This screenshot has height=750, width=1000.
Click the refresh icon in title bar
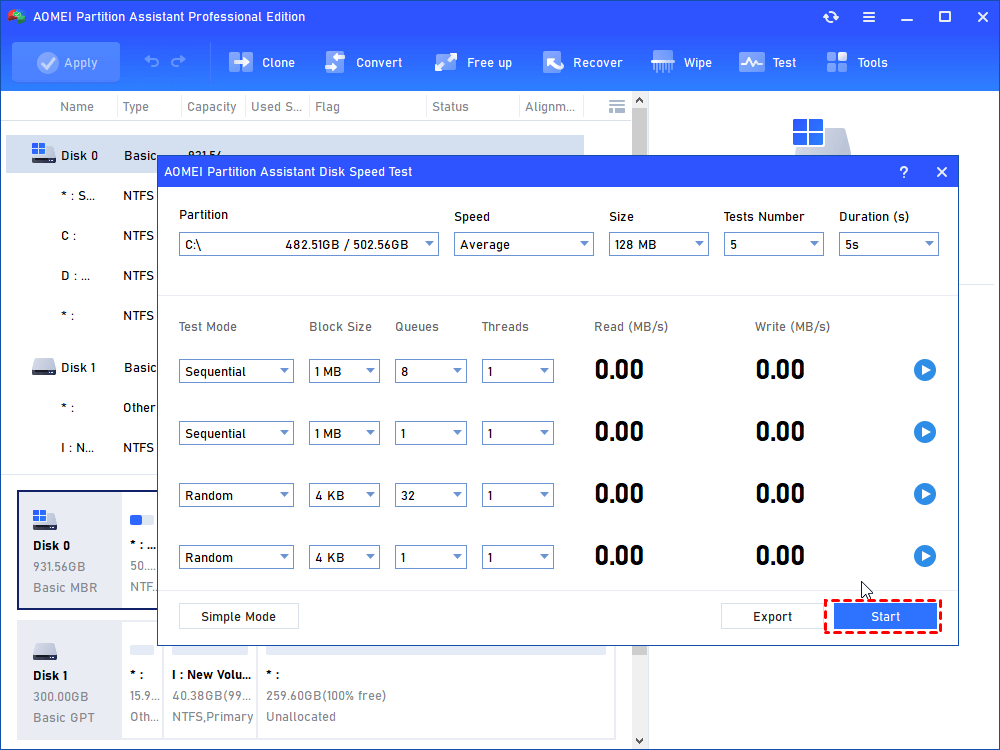(830, 17)
